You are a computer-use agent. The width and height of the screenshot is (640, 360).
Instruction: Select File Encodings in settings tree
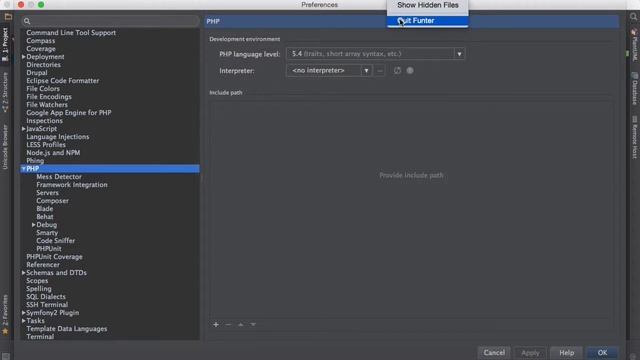tap(49, 97)
